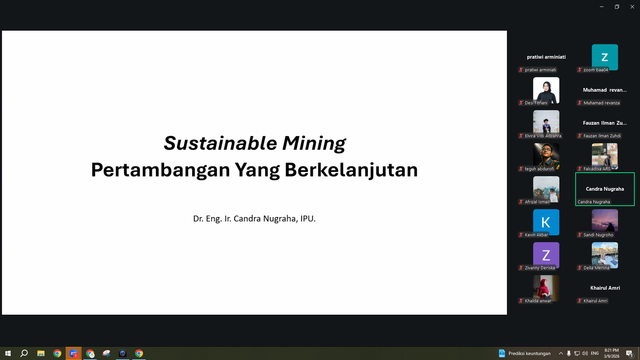Open the taskbar clock and date
This screenshot has height=360, width=640.
pyautogui.click(x=611, y=353)
